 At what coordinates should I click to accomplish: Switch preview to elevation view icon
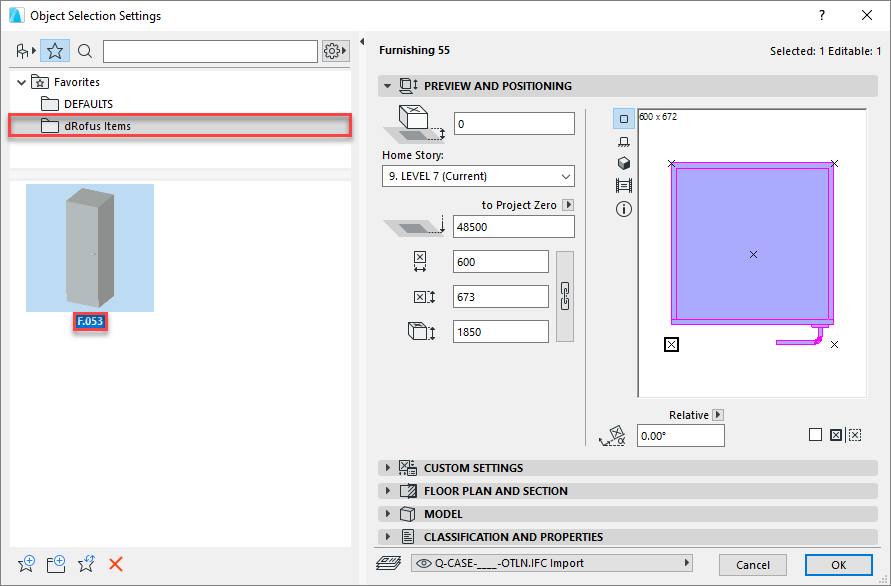pyautogui.click(x=624, y=141)
